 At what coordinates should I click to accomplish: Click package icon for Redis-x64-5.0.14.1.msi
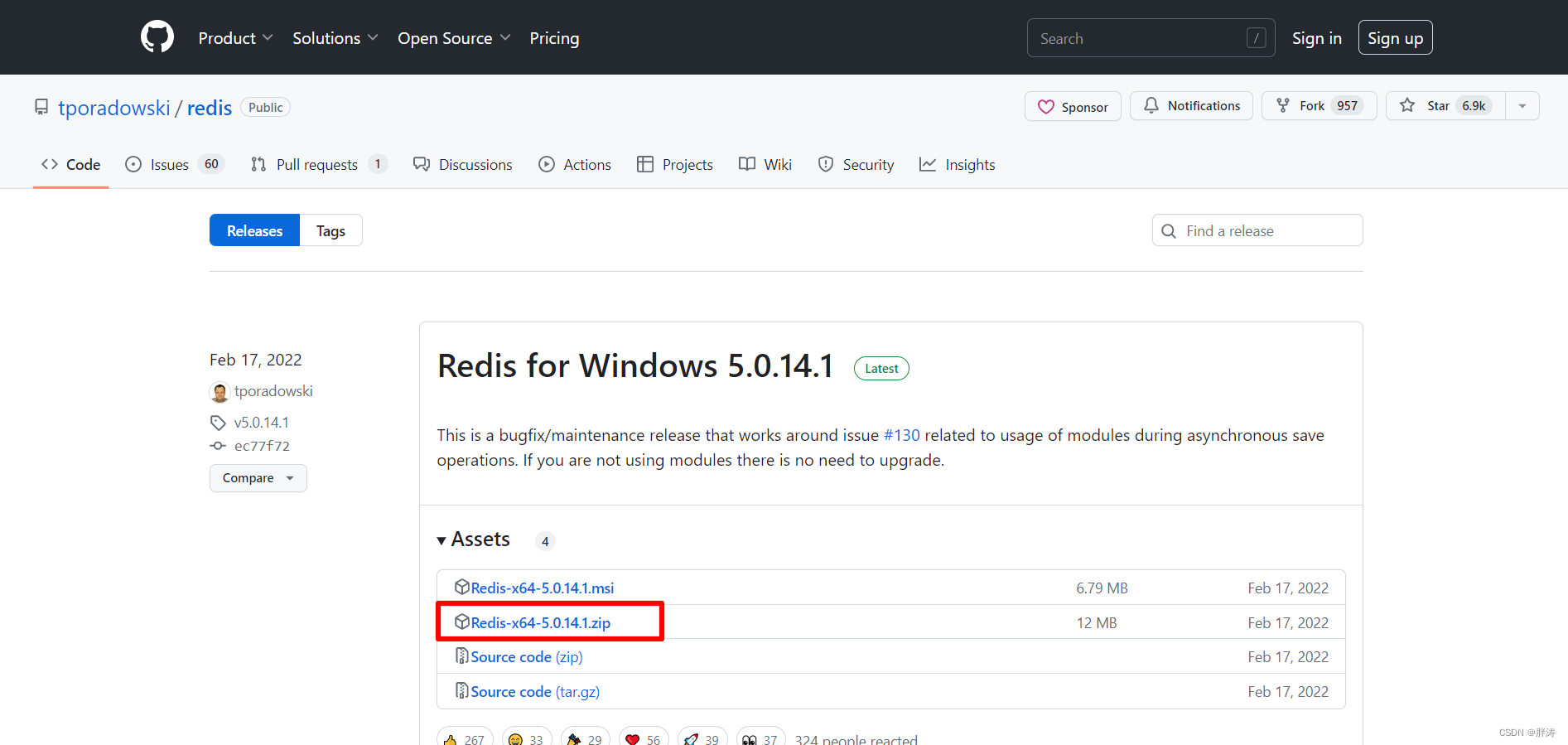coord(462,587)
